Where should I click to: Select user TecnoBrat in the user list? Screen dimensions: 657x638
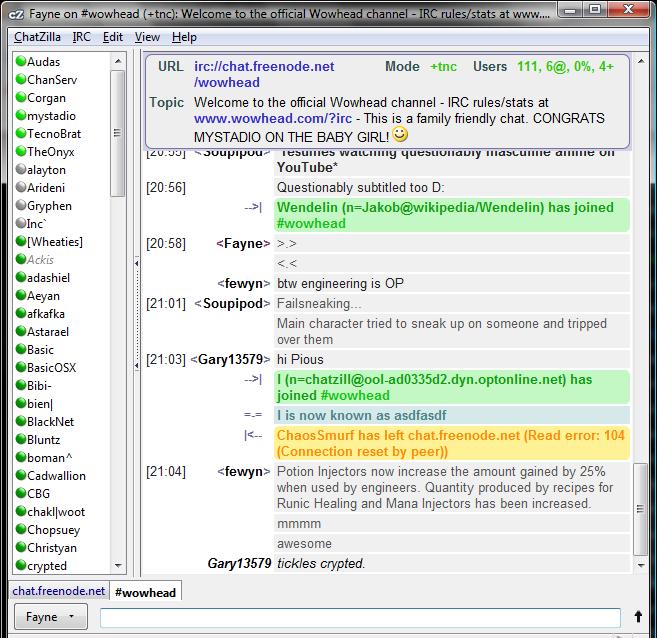click(54, 134)
